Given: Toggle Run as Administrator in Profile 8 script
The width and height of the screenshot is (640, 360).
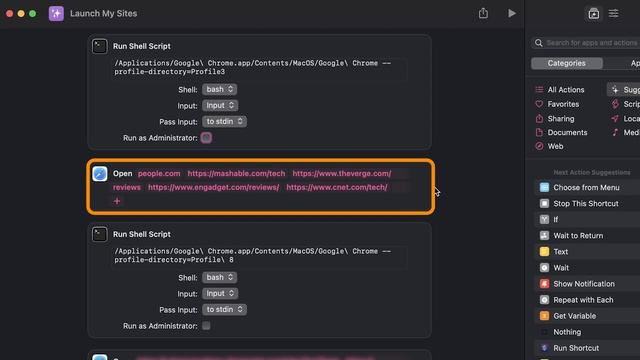Looking at the screenshot, I should tap(206, 326).
